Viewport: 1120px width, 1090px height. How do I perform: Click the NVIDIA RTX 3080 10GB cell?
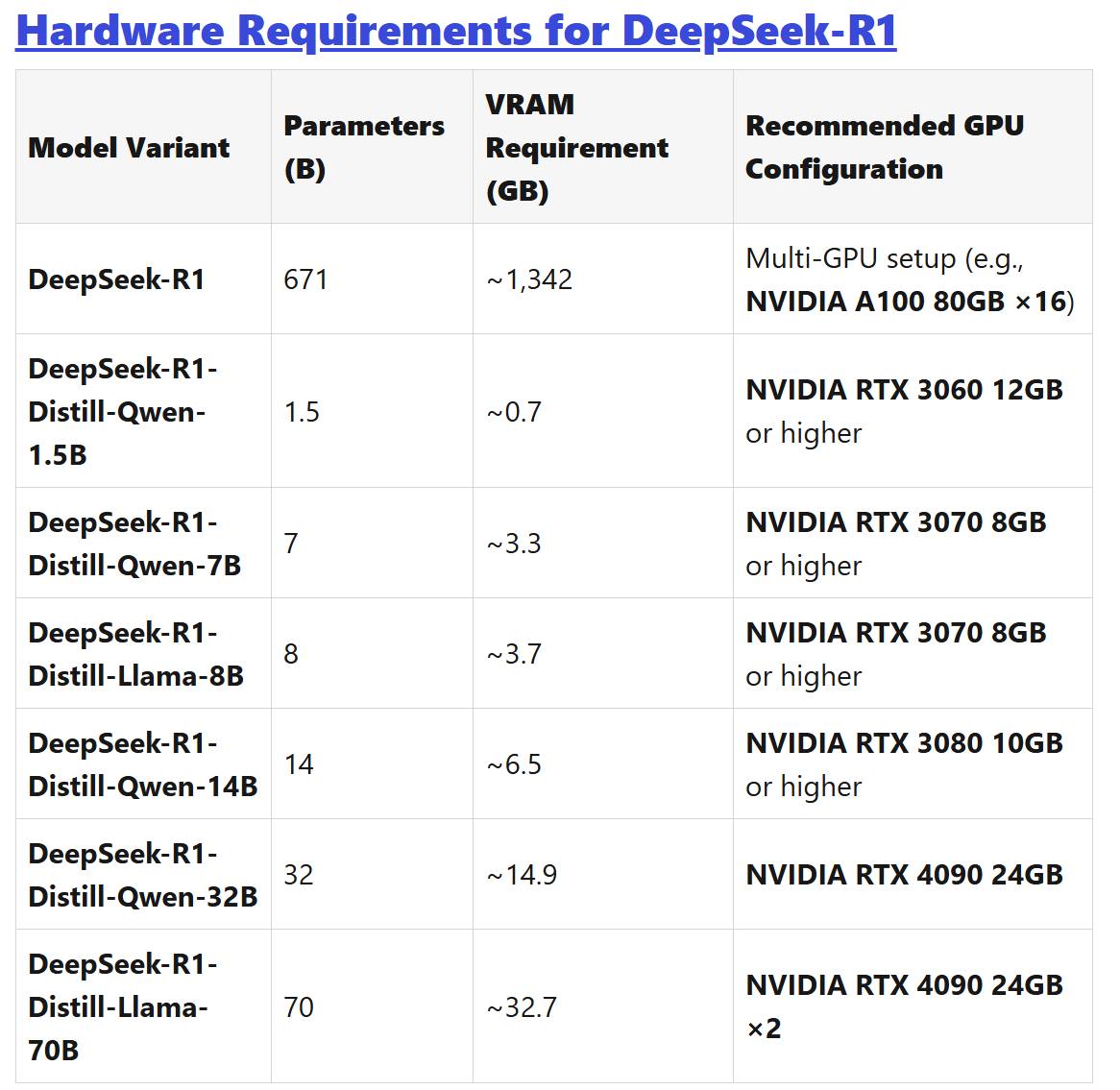coord(913,764)
